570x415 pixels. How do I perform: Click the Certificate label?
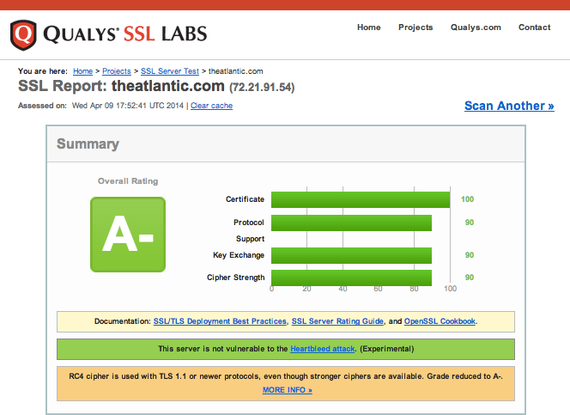(x=245, y=199)
